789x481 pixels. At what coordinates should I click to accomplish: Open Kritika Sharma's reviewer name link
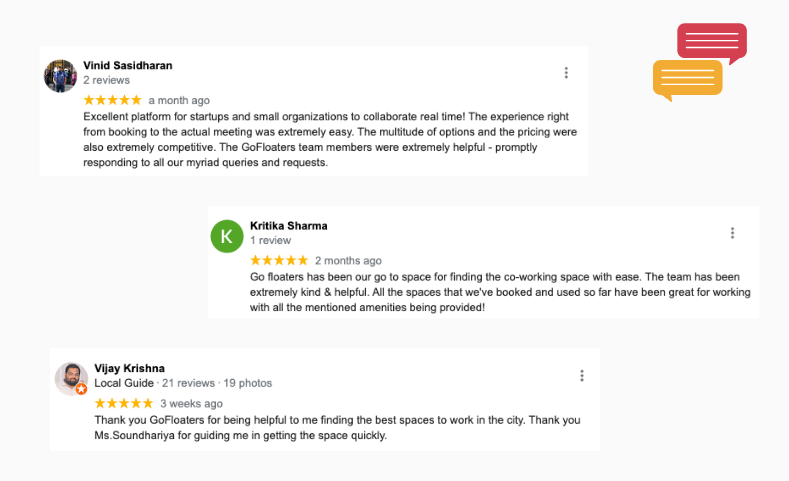click(288, 225)
